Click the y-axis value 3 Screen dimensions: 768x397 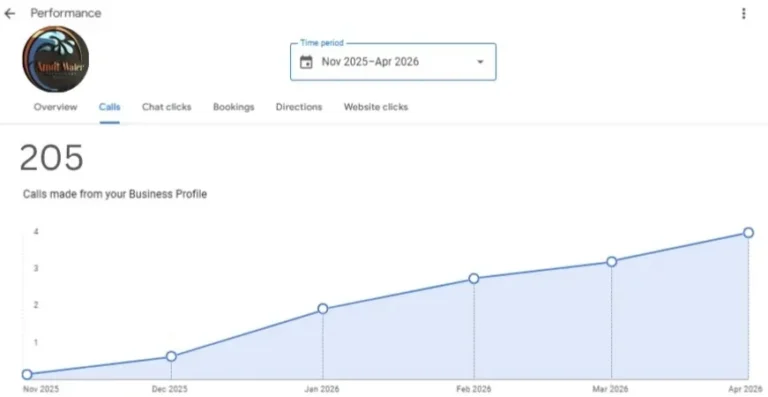coord(36,268)
